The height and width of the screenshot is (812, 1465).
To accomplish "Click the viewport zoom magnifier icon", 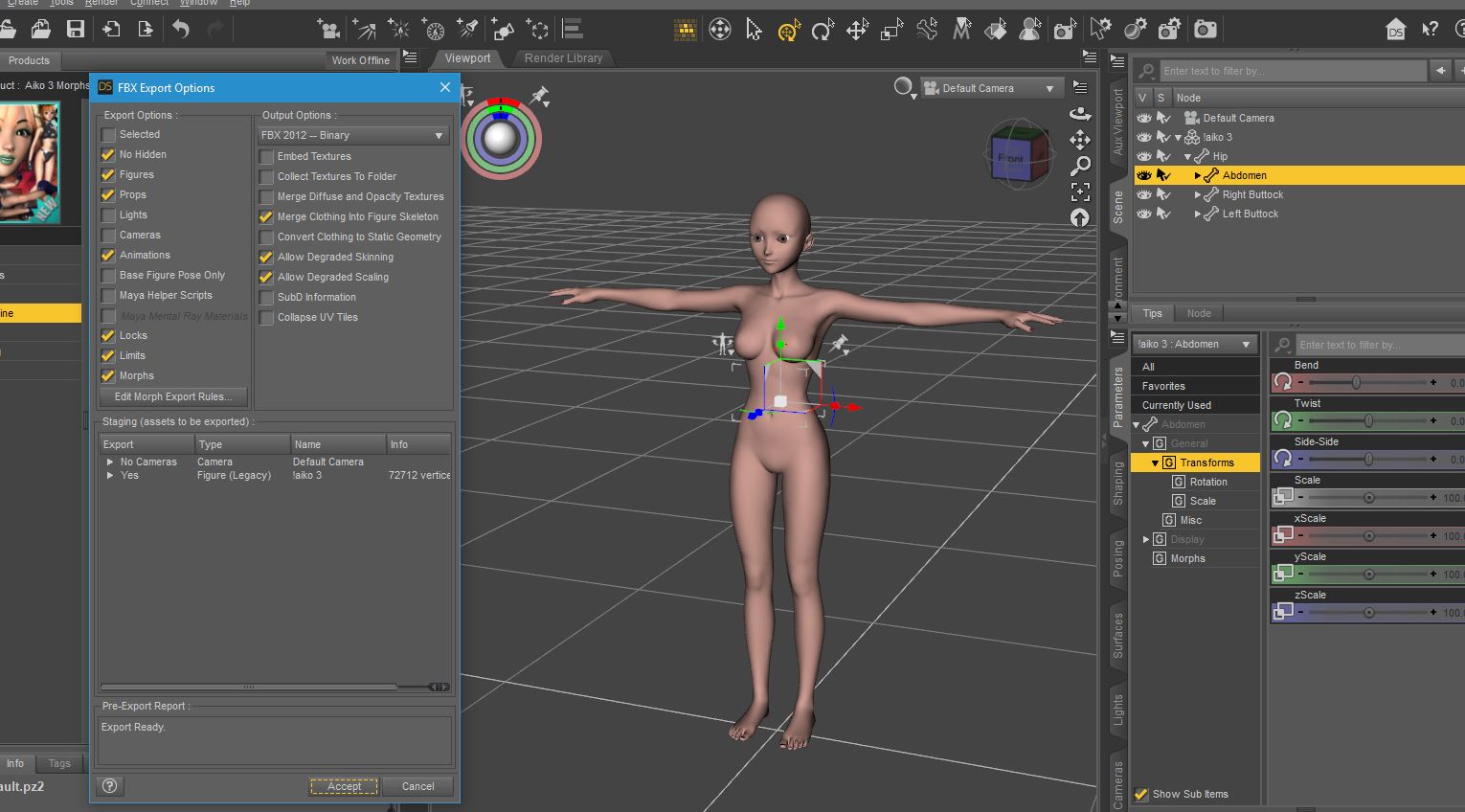I will tap(1080, 166).
